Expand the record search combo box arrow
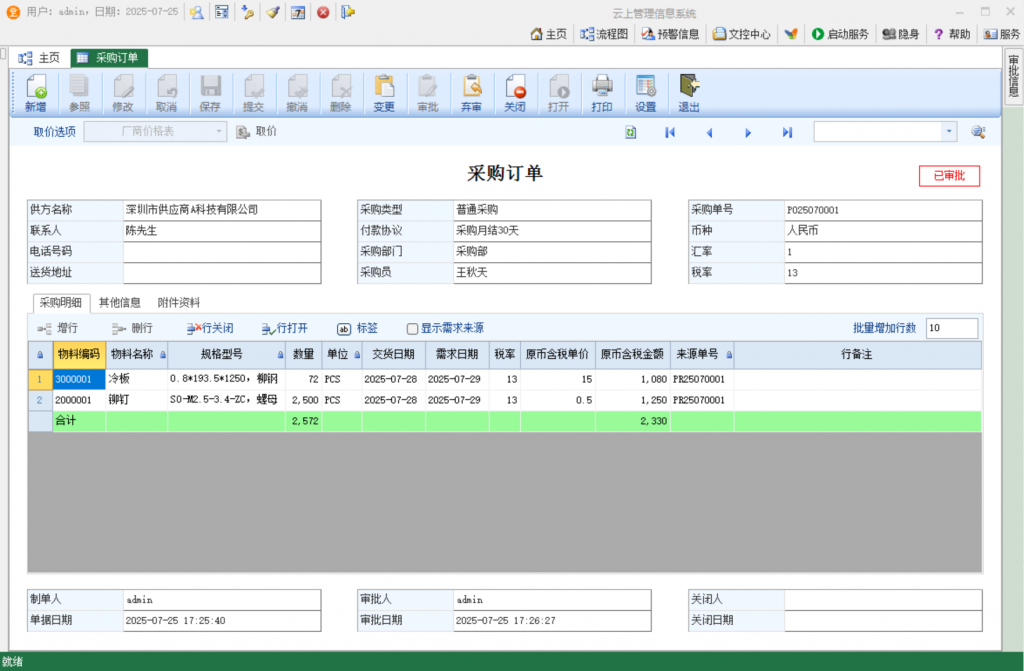The width and height of the screenshot is (1024, 671). 949,131
